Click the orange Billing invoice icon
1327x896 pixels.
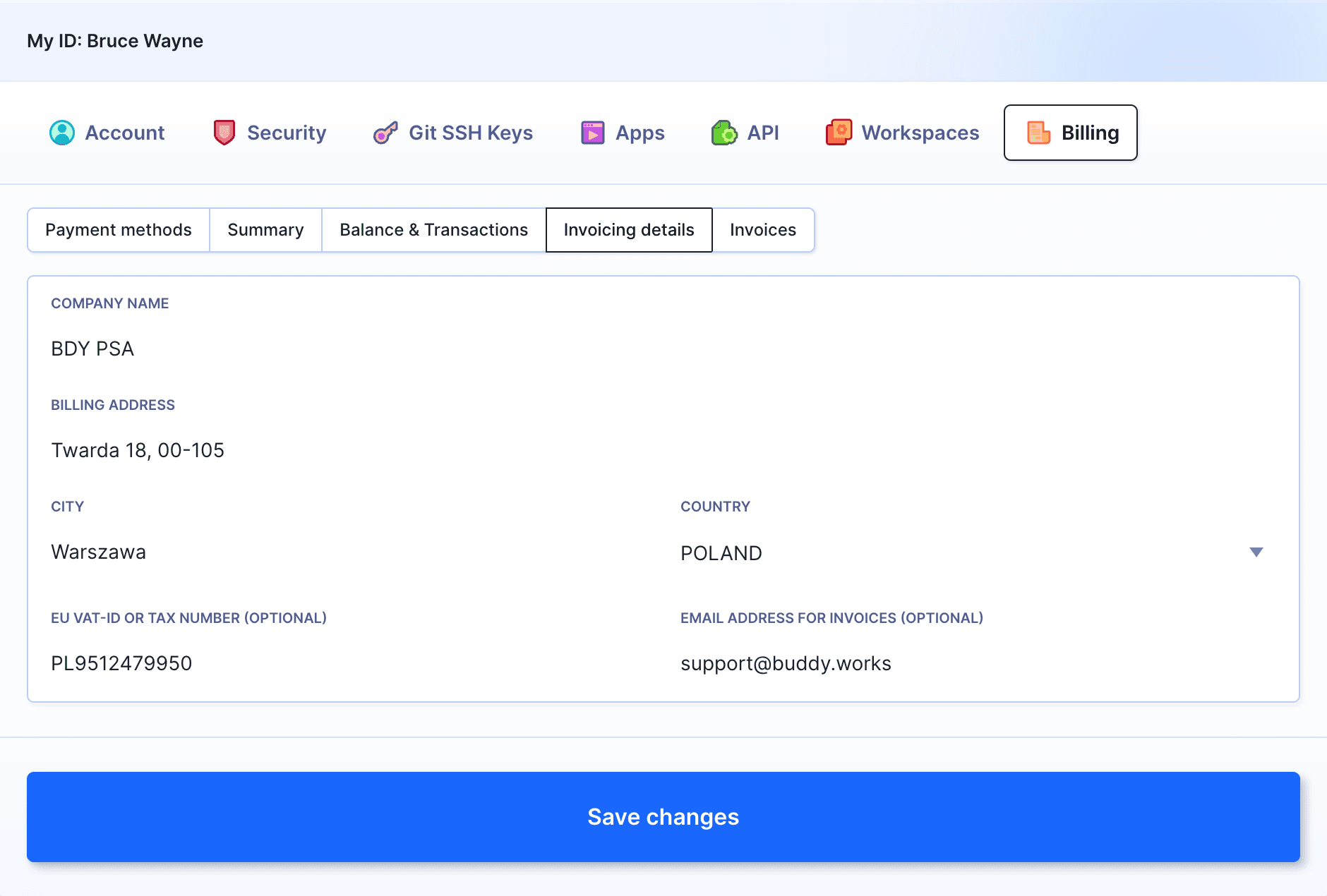[x=1038, y=133]
